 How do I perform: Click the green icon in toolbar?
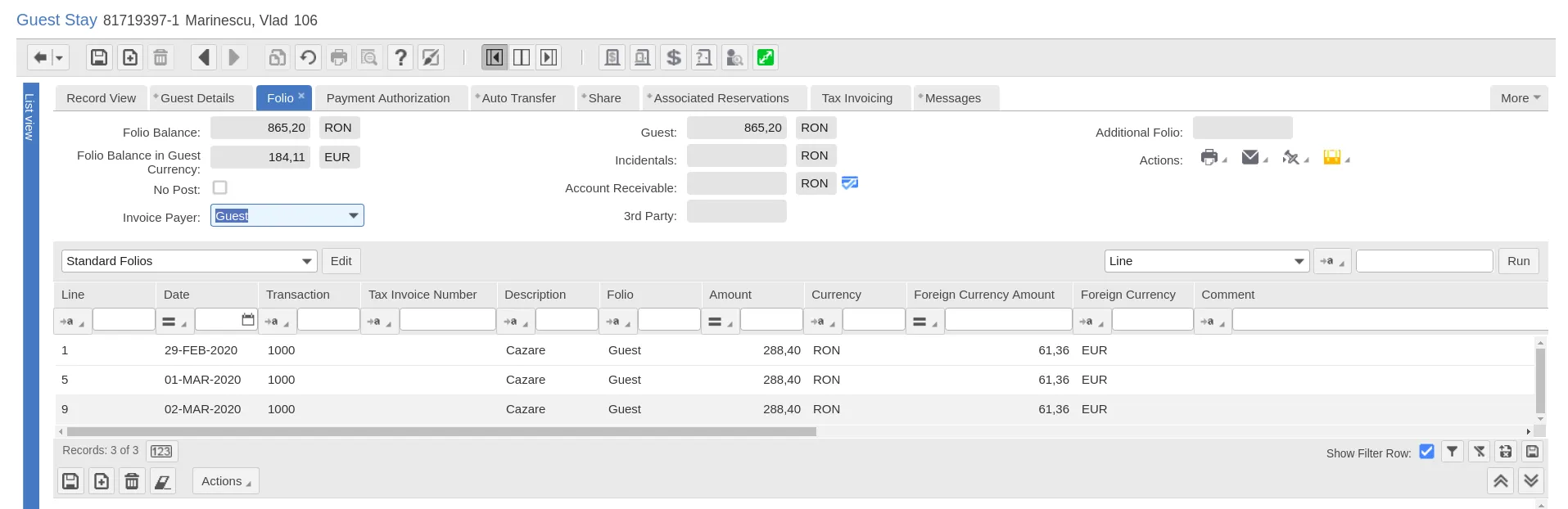click(766, 57)
